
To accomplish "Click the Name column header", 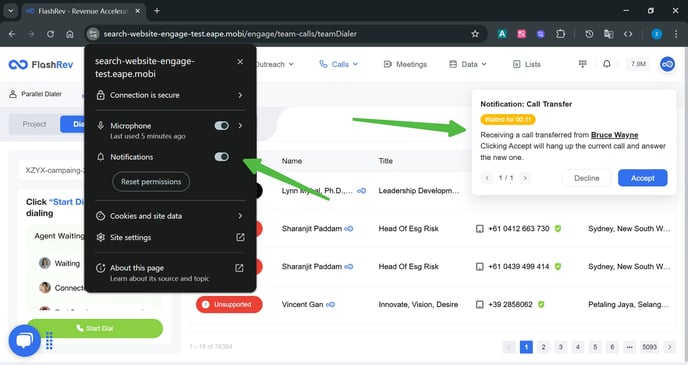I will [x=292, y=161].
